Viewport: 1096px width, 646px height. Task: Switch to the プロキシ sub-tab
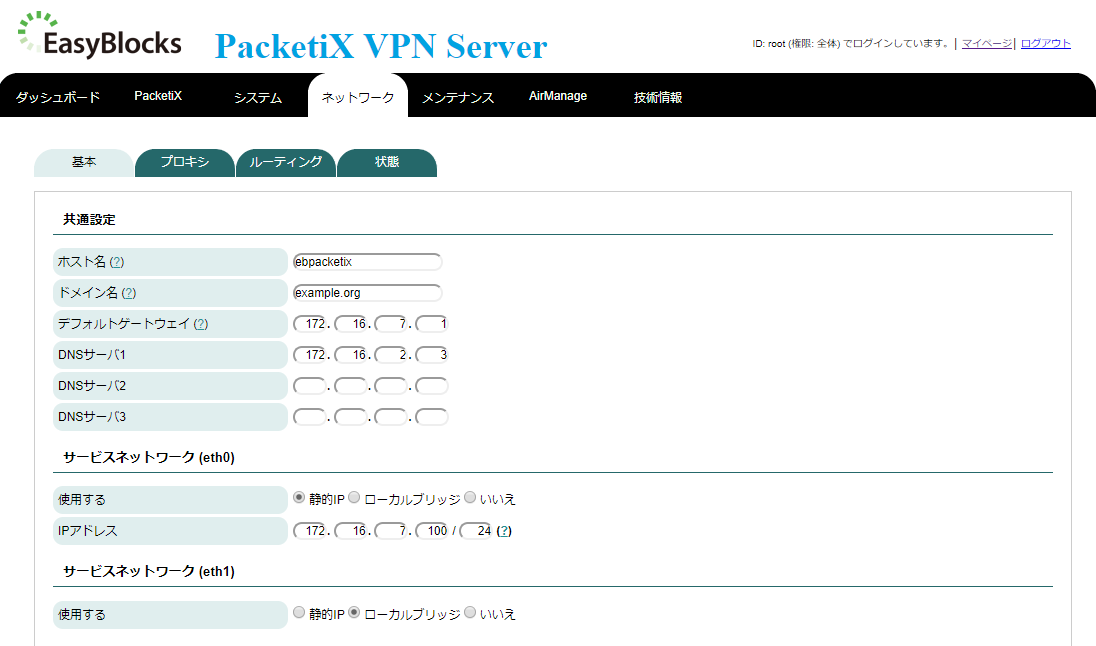(x=185, y=162)
